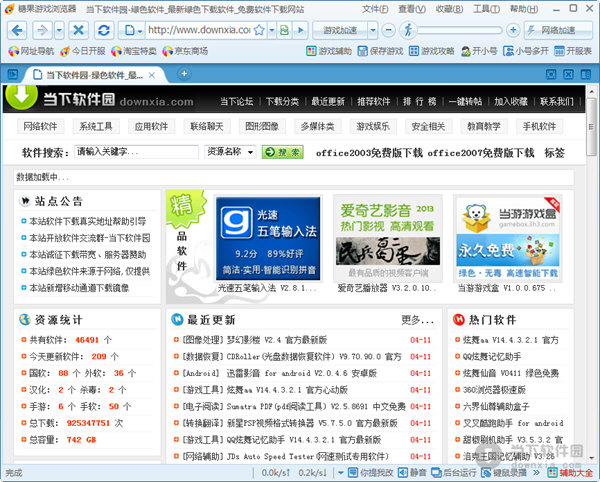Click 保存游戏 toolbar item
Image resolution: width=600 pixels, height=482 pixels.
tap(380, 51)
